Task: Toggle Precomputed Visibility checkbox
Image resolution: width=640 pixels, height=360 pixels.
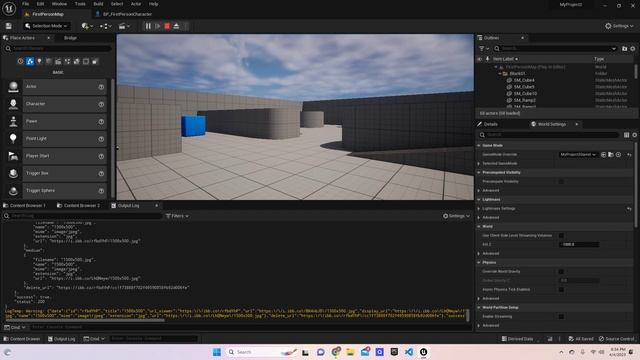Action: click(x=561, y=182)
